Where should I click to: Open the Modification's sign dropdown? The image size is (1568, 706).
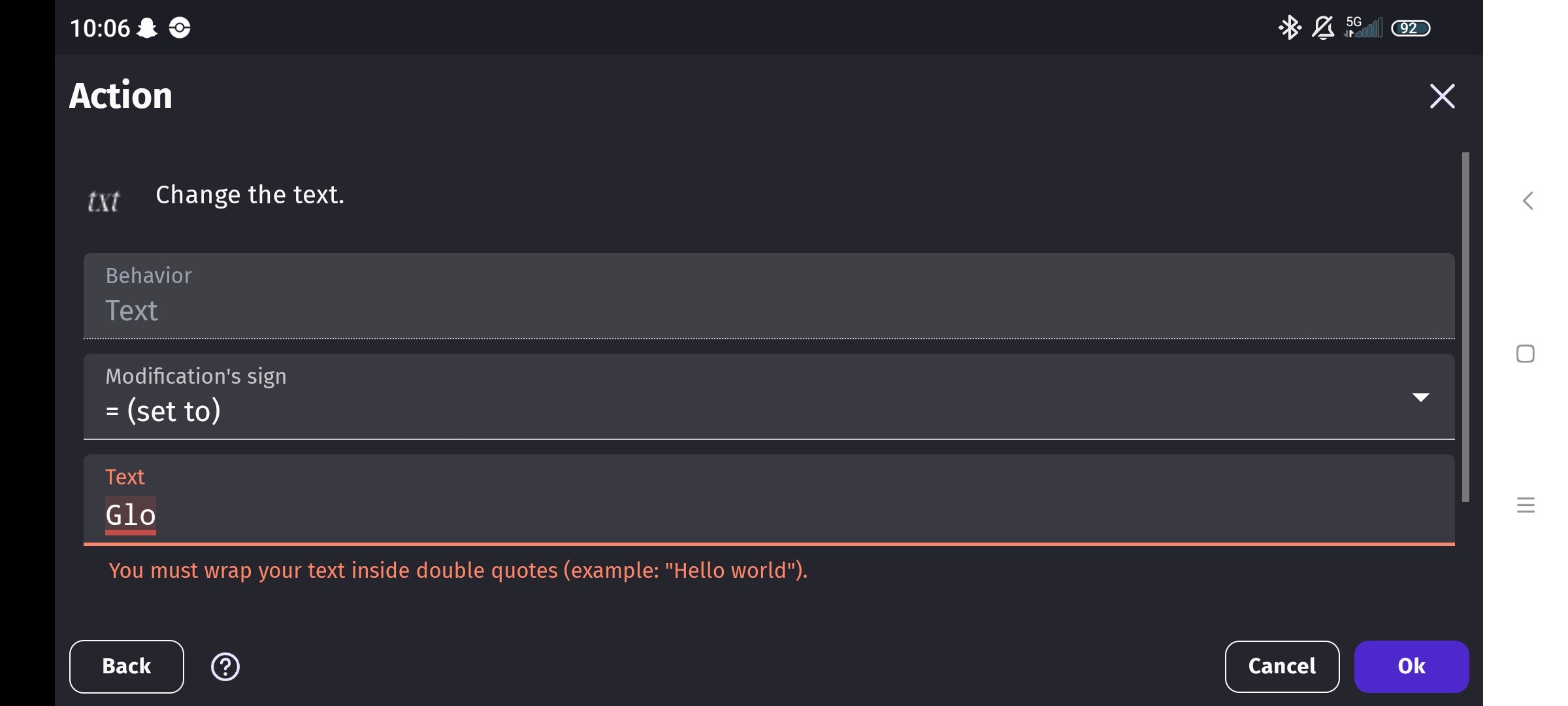[1422, 397]
